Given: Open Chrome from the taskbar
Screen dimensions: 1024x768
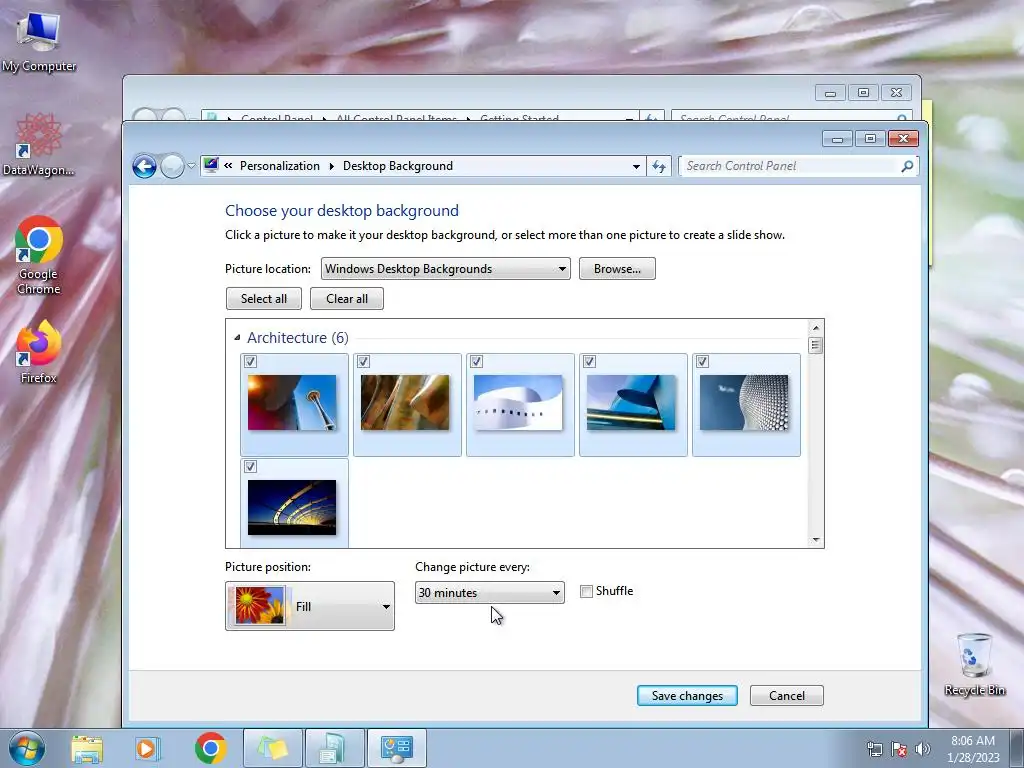Looking at the screenshot, I should pos(210,748).
